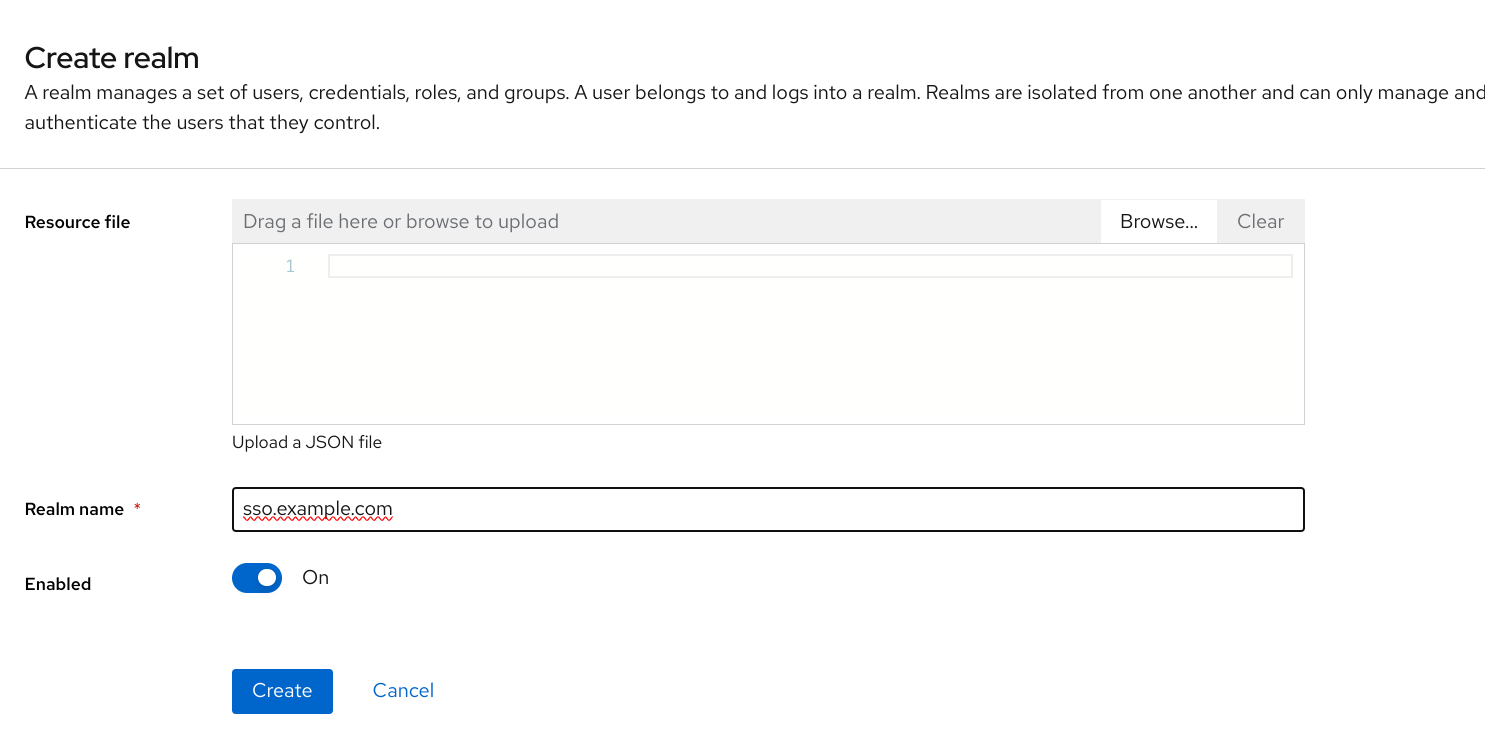Click the horizontal divider below the description

click(x=742, y=168)
